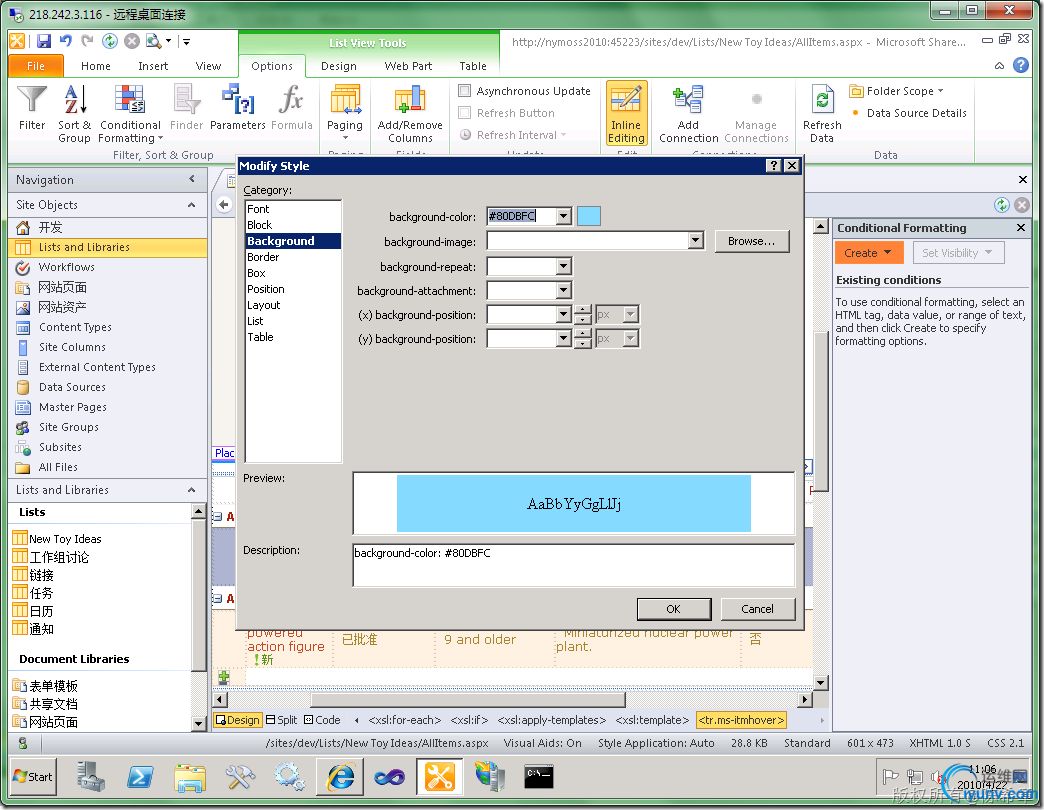Open background-image dropdown arrow
Image resolution: width=1044 pixels, height=810 pixels.
point(696,240)
